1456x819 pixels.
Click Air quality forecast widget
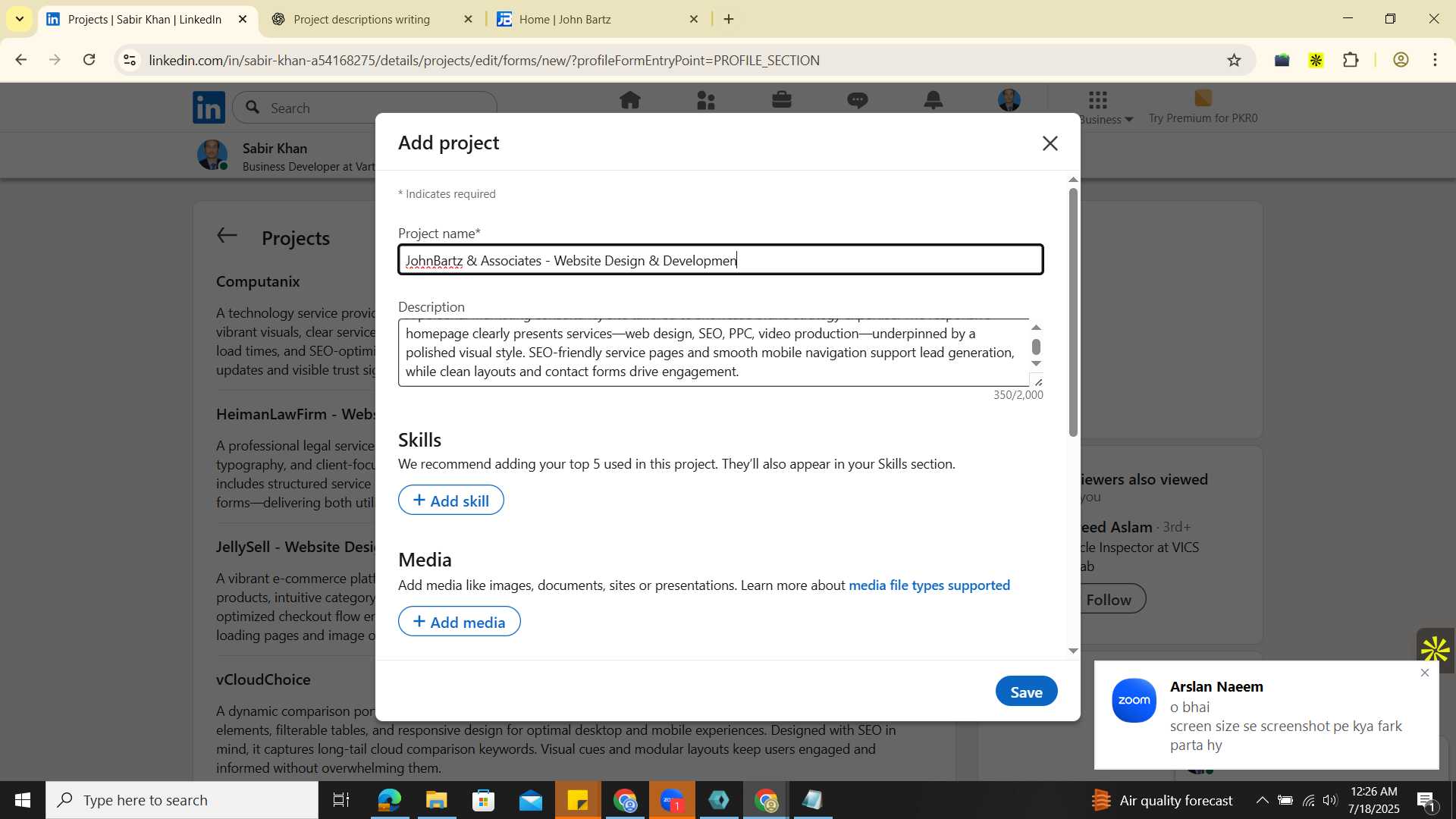1163,800
